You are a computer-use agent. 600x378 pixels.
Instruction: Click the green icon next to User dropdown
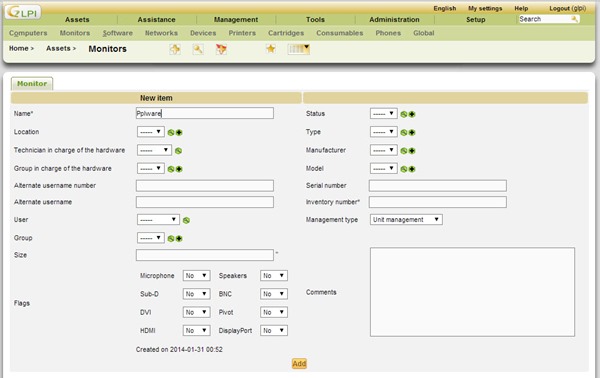tap(186, 220)
